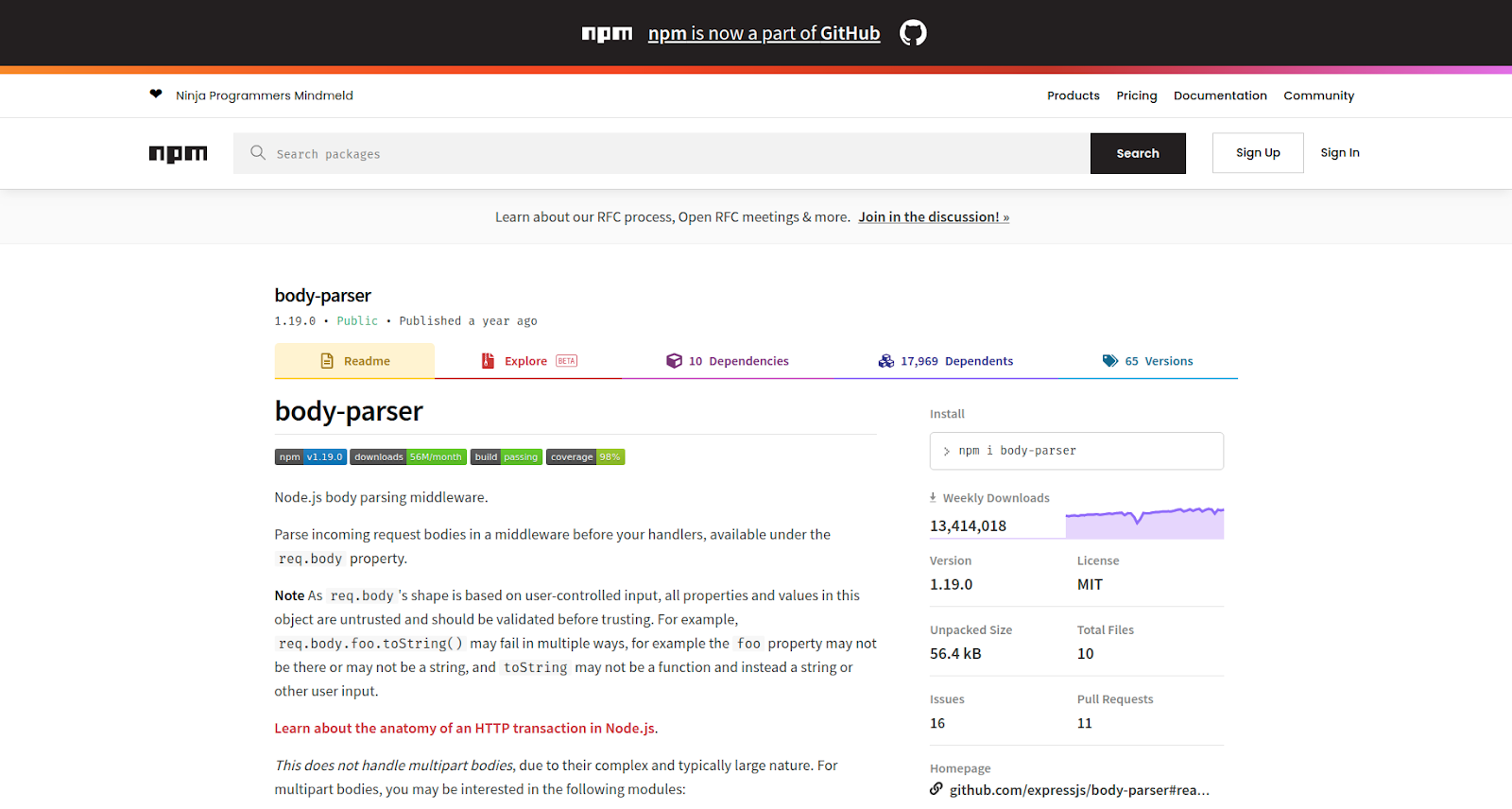Open the Readme tab
The height and width of the screenshot is (809, 1512).
click(354, 361)
